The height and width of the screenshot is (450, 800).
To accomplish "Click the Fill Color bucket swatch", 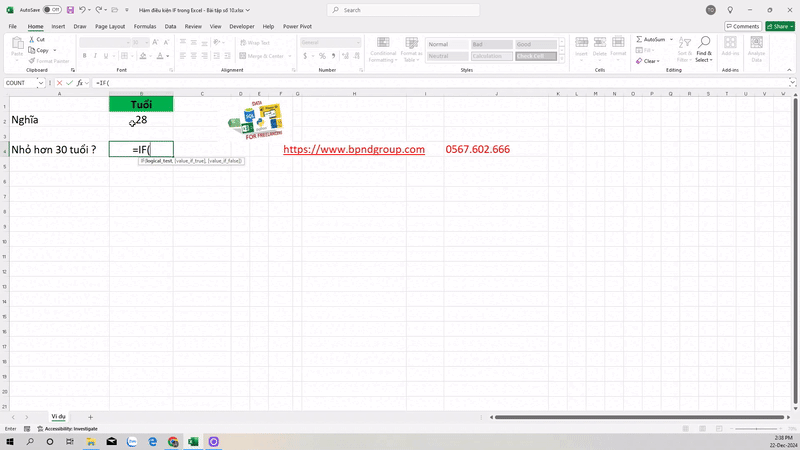I will pyautogui.click(x=143, y=56).
